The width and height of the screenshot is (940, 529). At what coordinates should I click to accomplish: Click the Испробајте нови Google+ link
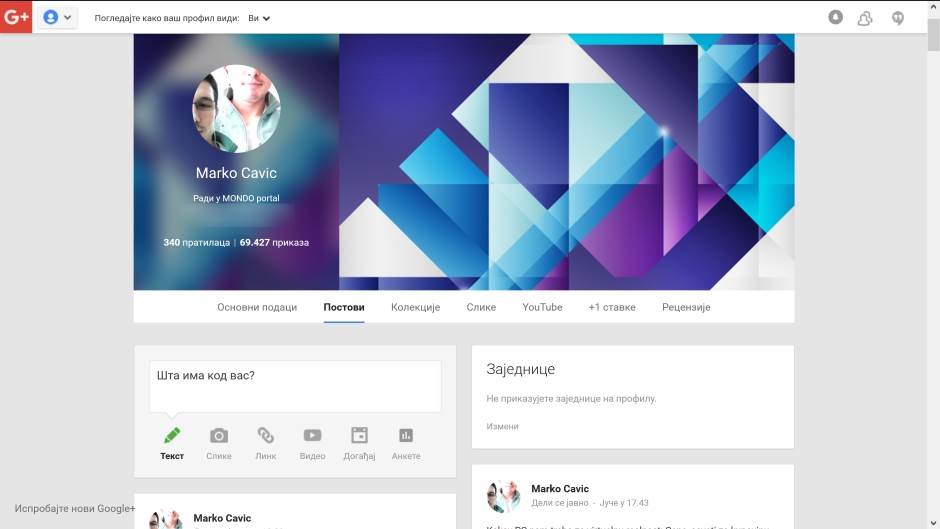point(74,508)
